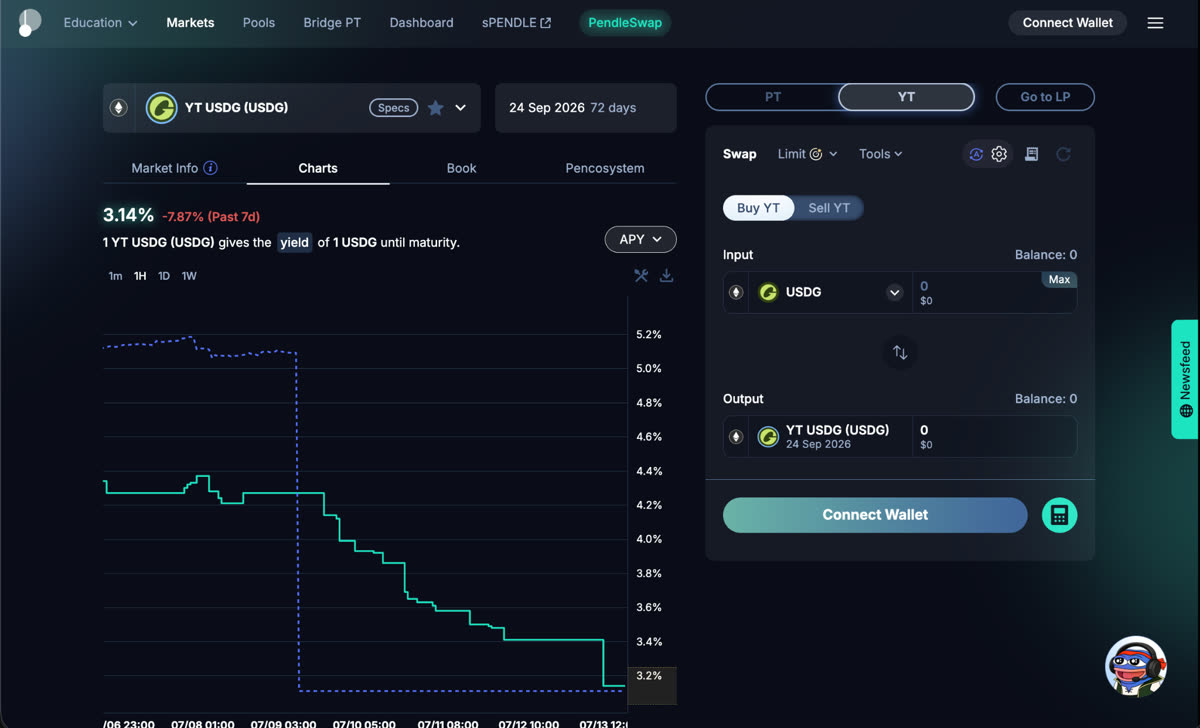Click the Input Balance: 0 label
The height and width of the screenshot is (728, 1200).
(1046, 255)
